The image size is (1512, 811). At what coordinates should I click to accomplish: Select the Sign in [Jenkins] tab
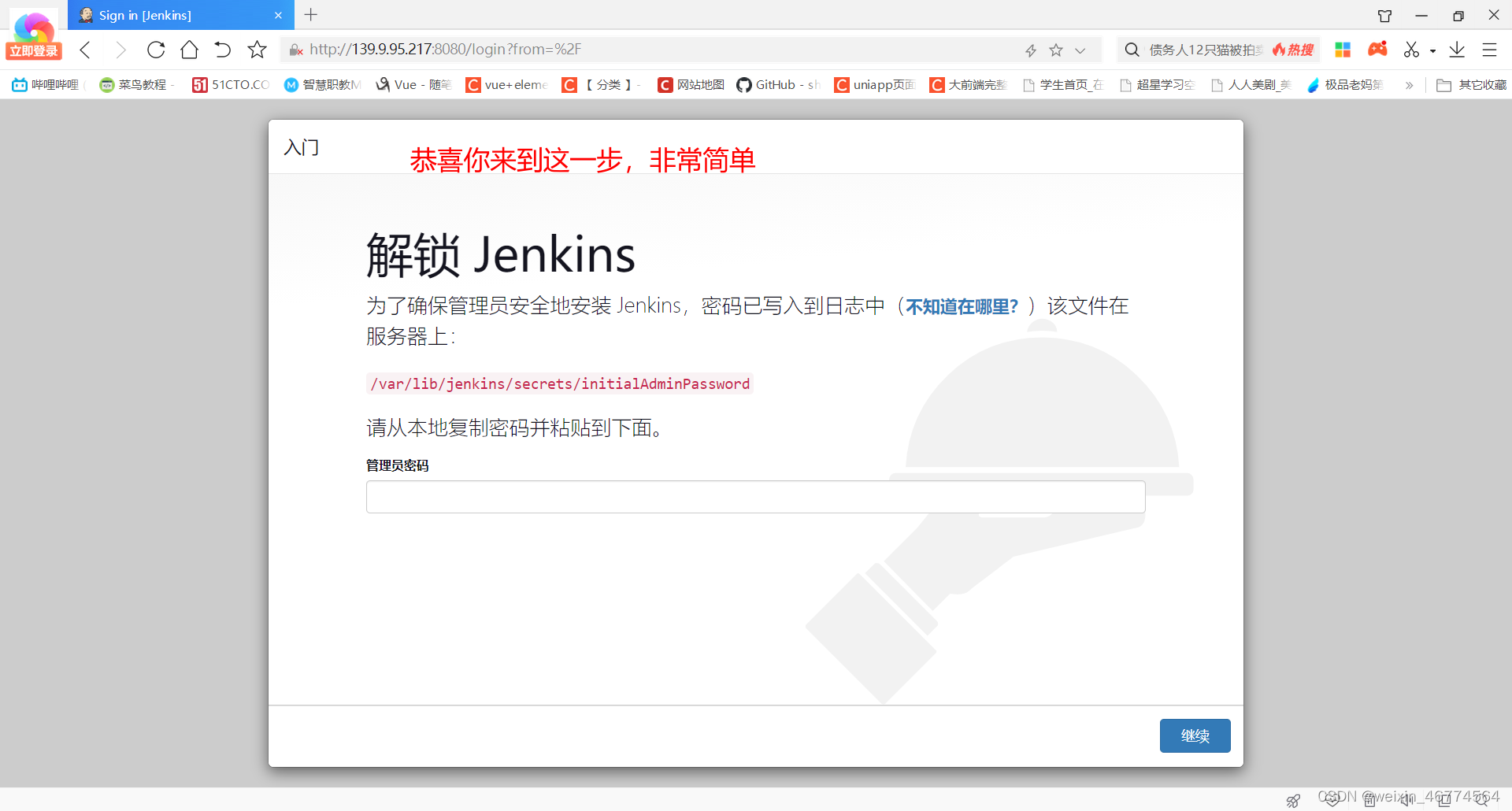pyautogui.click(x=181, y=15)
